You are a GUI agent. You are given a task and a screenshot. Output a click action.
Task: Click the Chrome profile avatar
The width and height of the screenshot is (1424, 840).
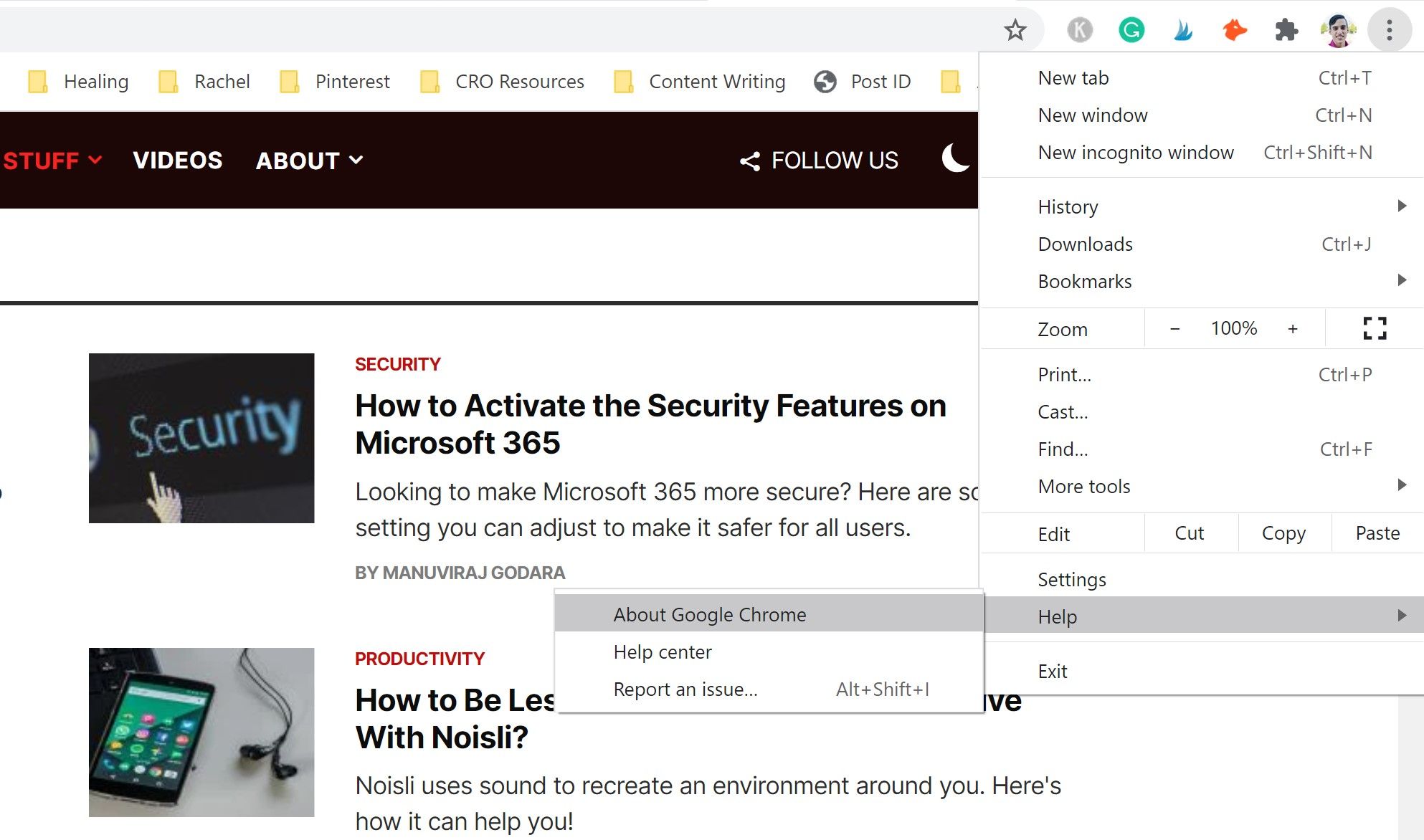tap(1338, 29)
